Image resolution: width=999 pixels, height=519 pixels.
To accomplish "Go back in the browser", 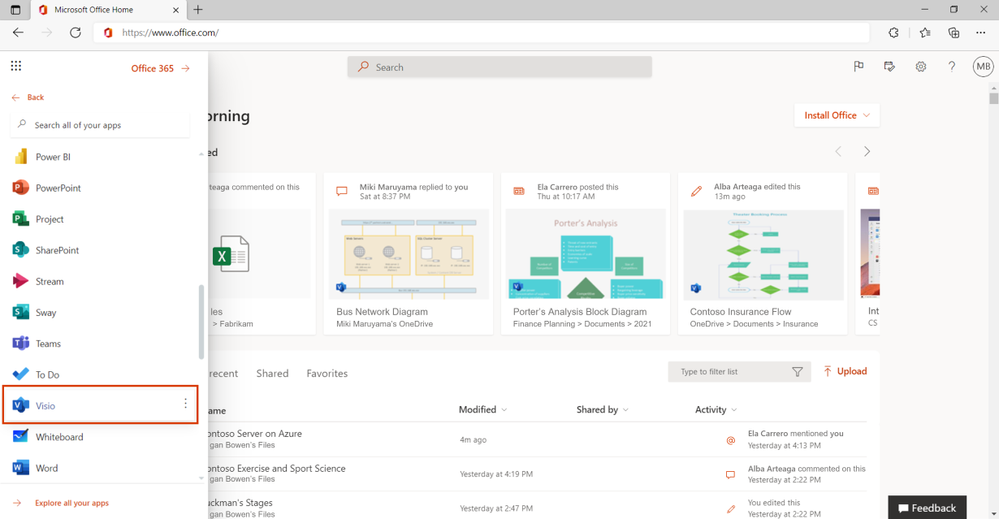I will [x=18, y=32].
